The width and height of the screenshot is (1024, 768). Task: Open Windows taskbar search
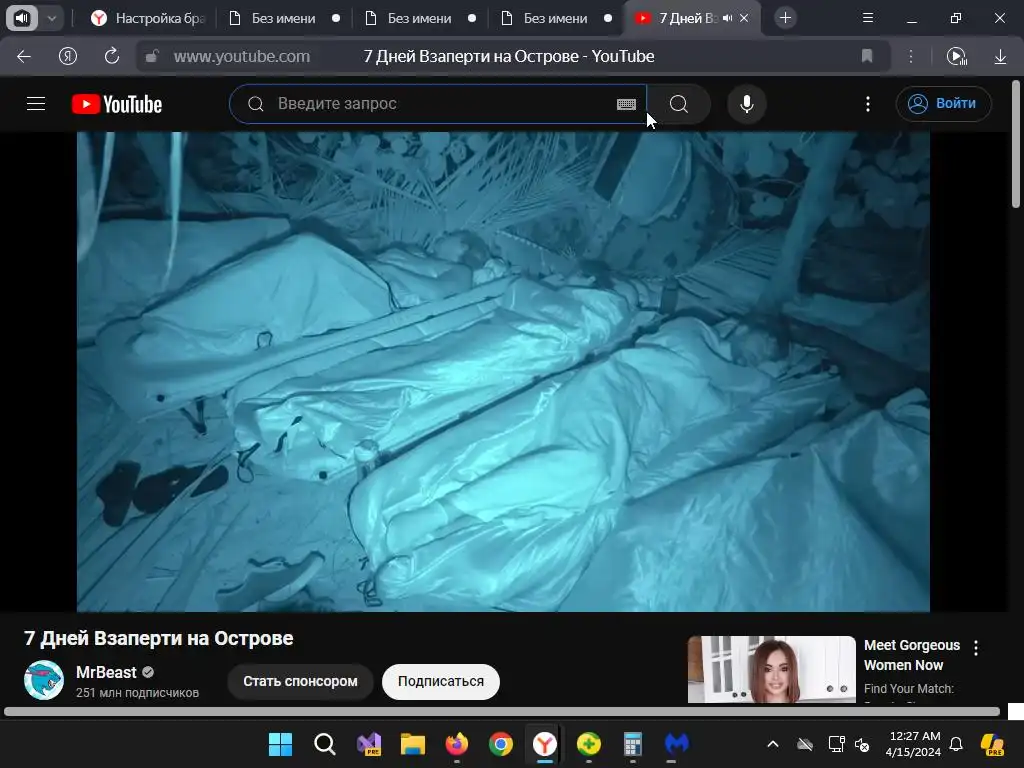325,744
